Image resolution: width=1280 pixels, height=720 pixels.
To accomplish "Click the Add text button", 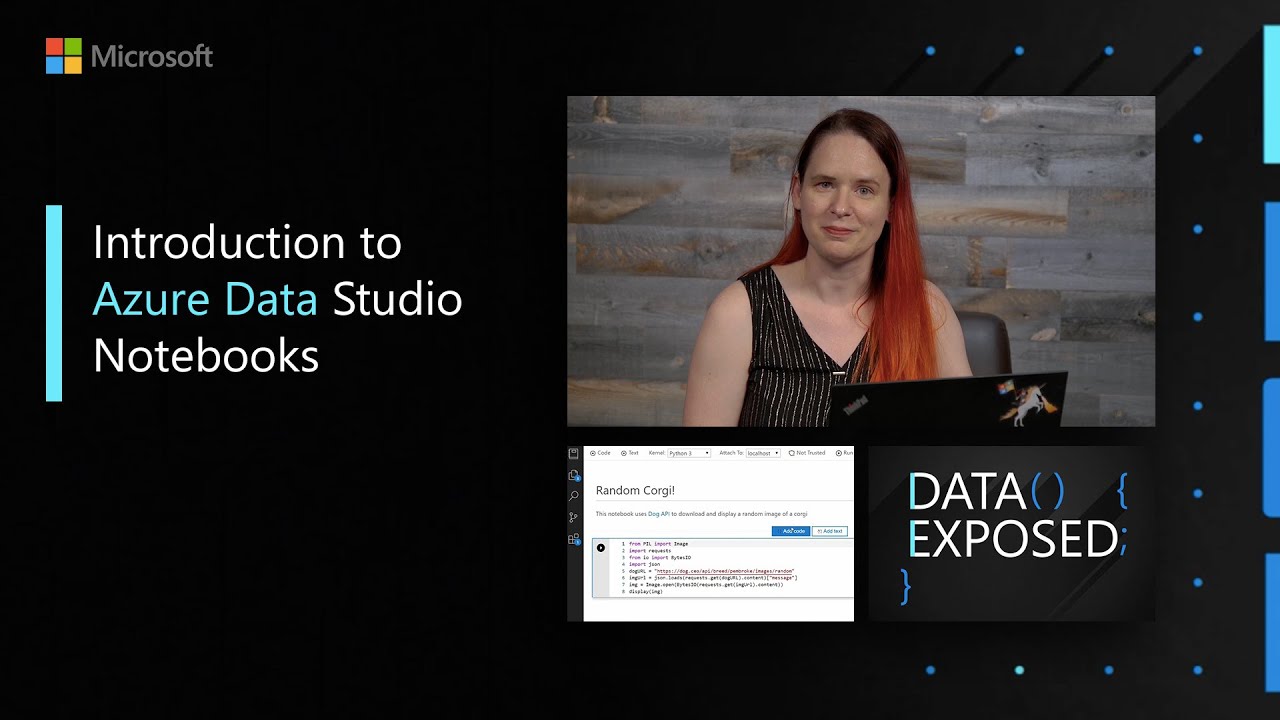I will pyautogui.click(x=830, y=531).
